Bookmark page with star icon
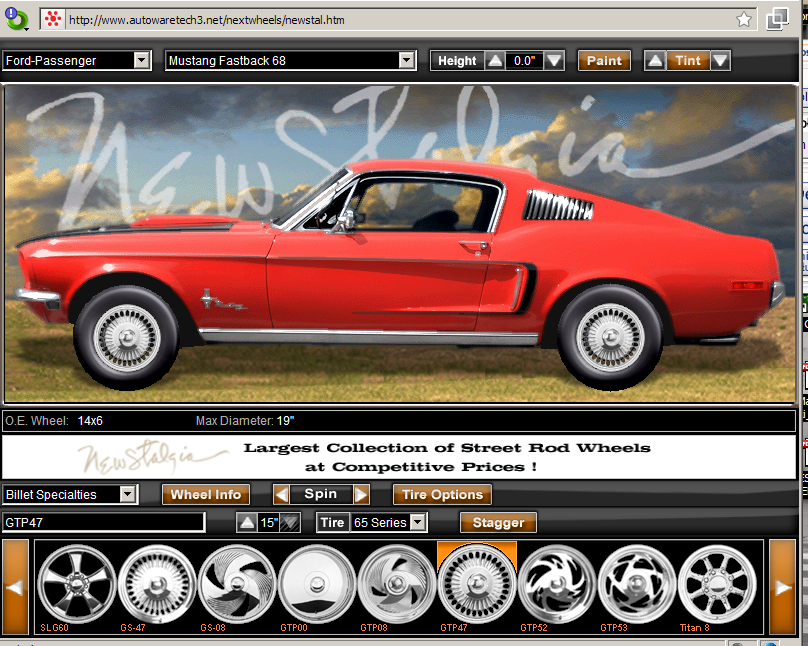 744,19
